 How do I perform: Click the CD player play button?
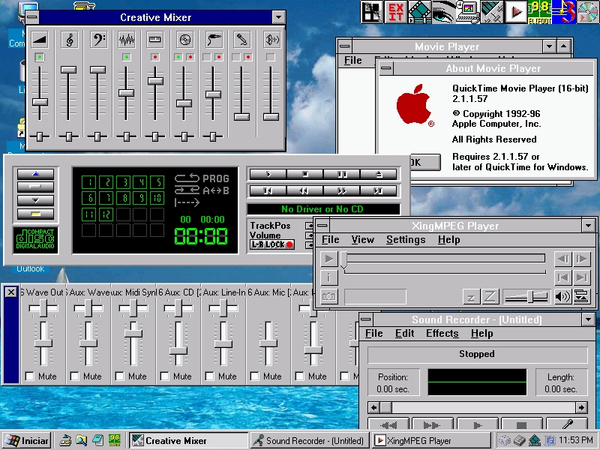tap(268, 174)
